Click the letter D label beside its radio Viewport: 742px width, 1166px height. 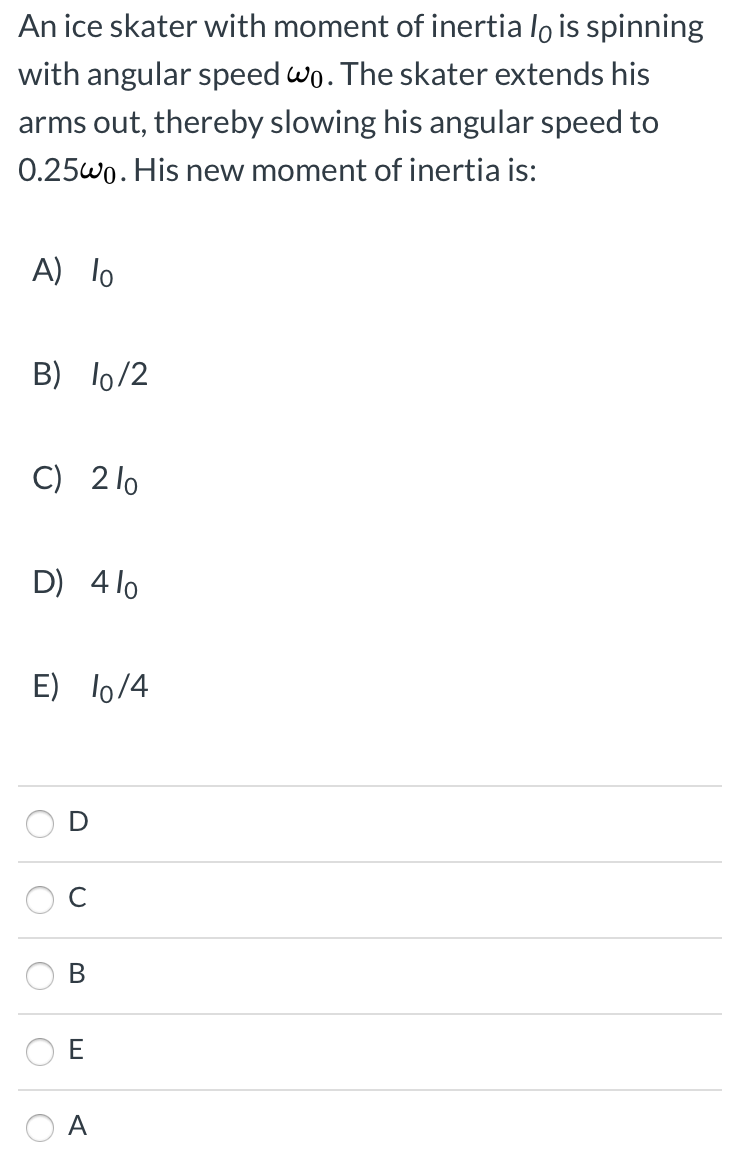point(78,824)
